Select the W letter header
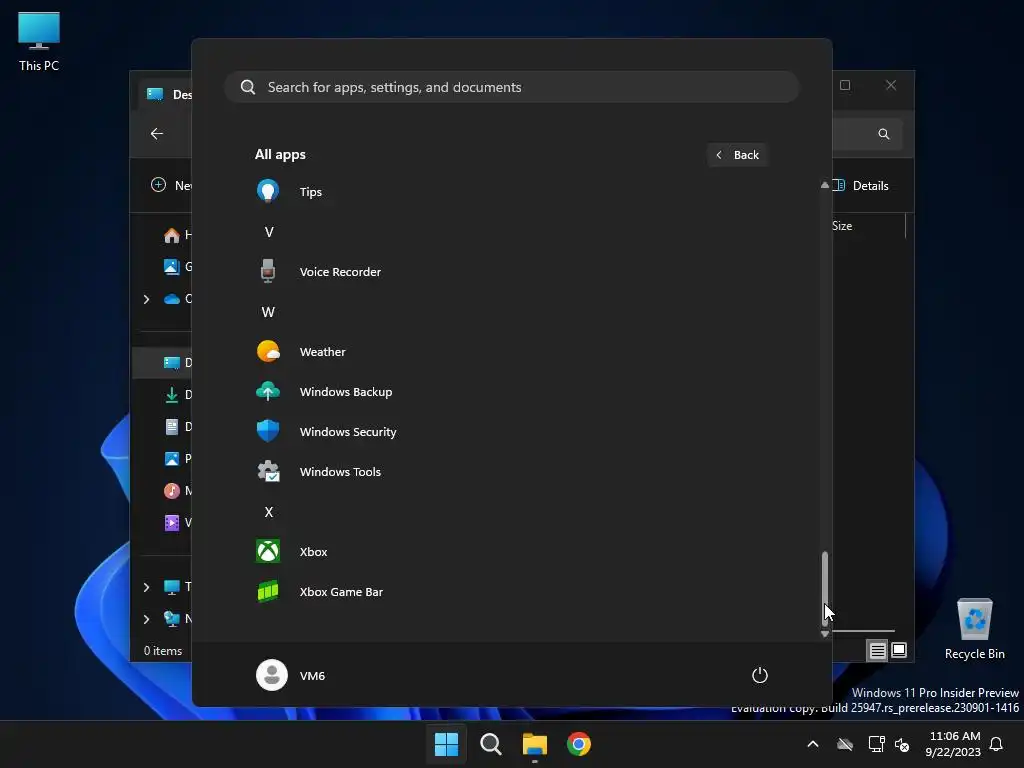1024x768 pixels. click(268, 312)
